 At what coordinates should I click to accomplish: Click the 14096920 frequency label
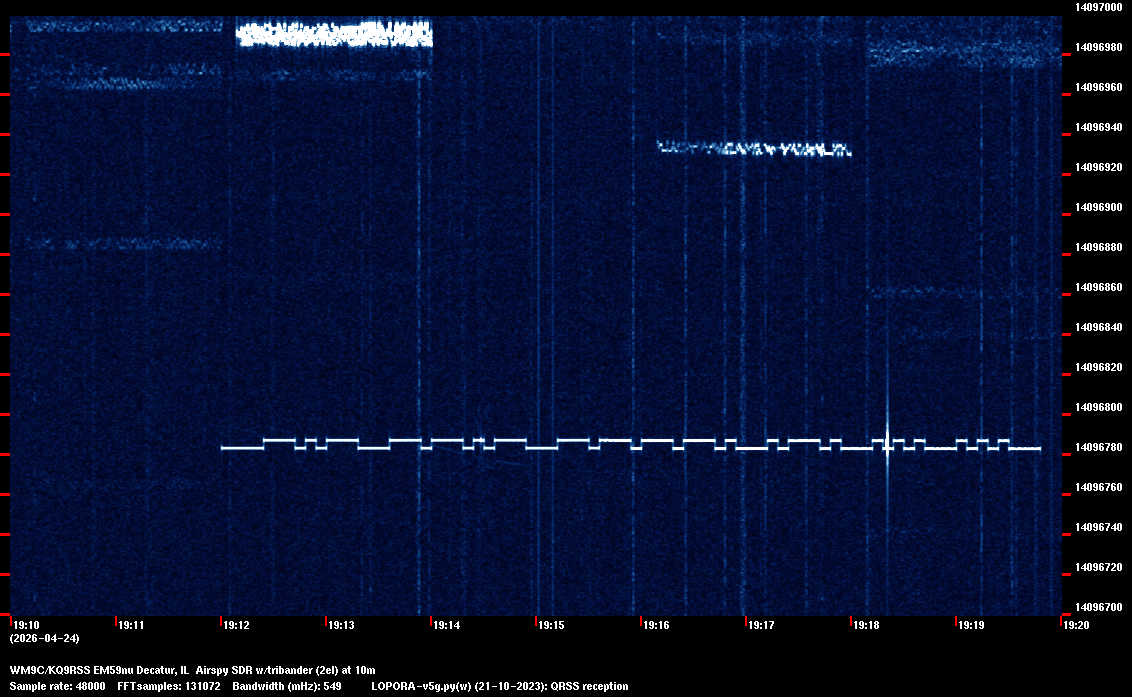[1098, 167]
